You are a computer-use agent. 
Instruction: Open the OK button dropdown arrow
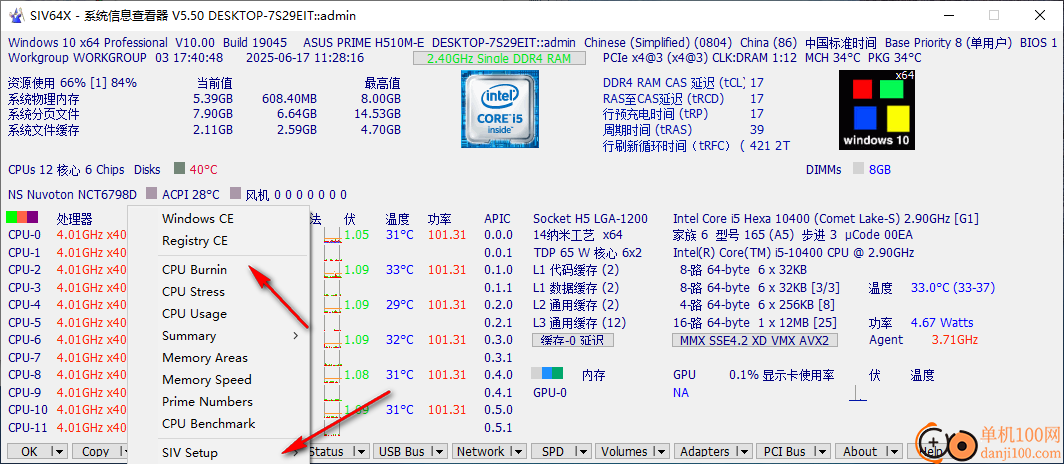[60, 452]
